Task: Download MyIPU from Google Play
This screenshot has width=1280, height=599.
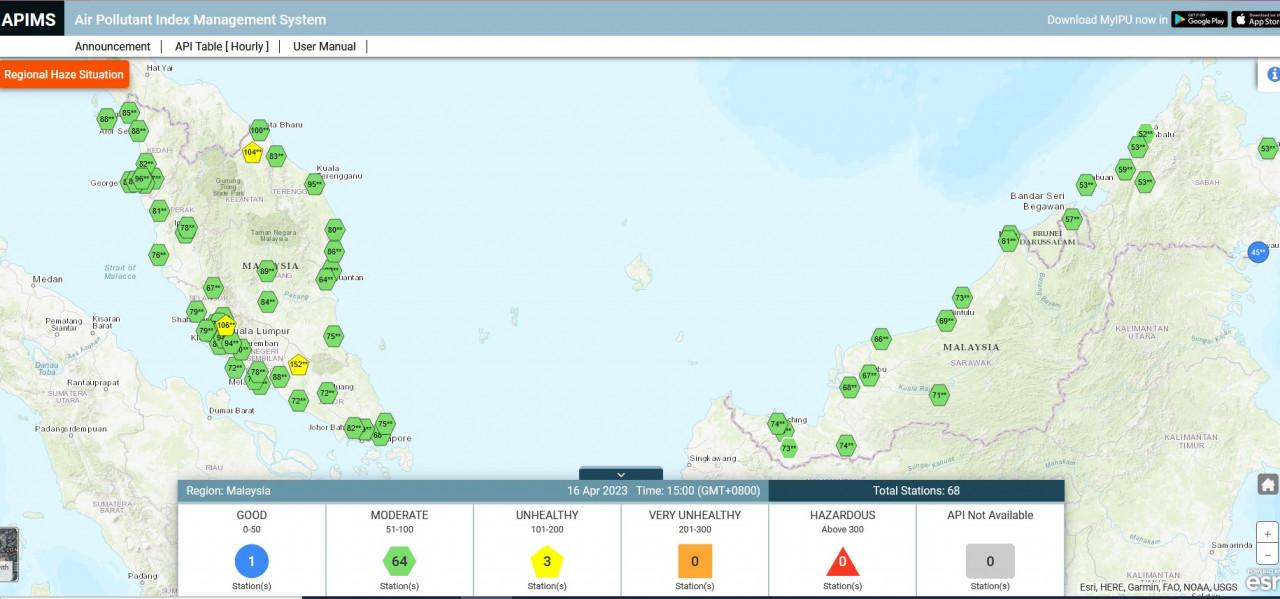Action: (1199, 19)
